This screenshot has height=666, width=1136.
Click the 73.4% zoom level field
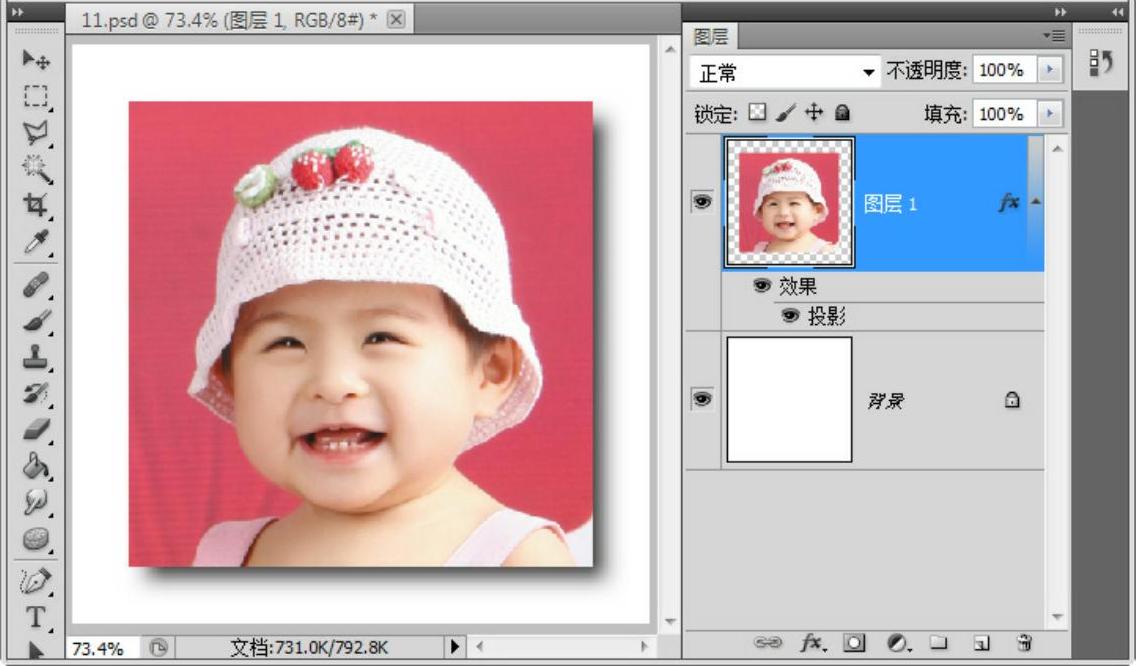point(99,648)
